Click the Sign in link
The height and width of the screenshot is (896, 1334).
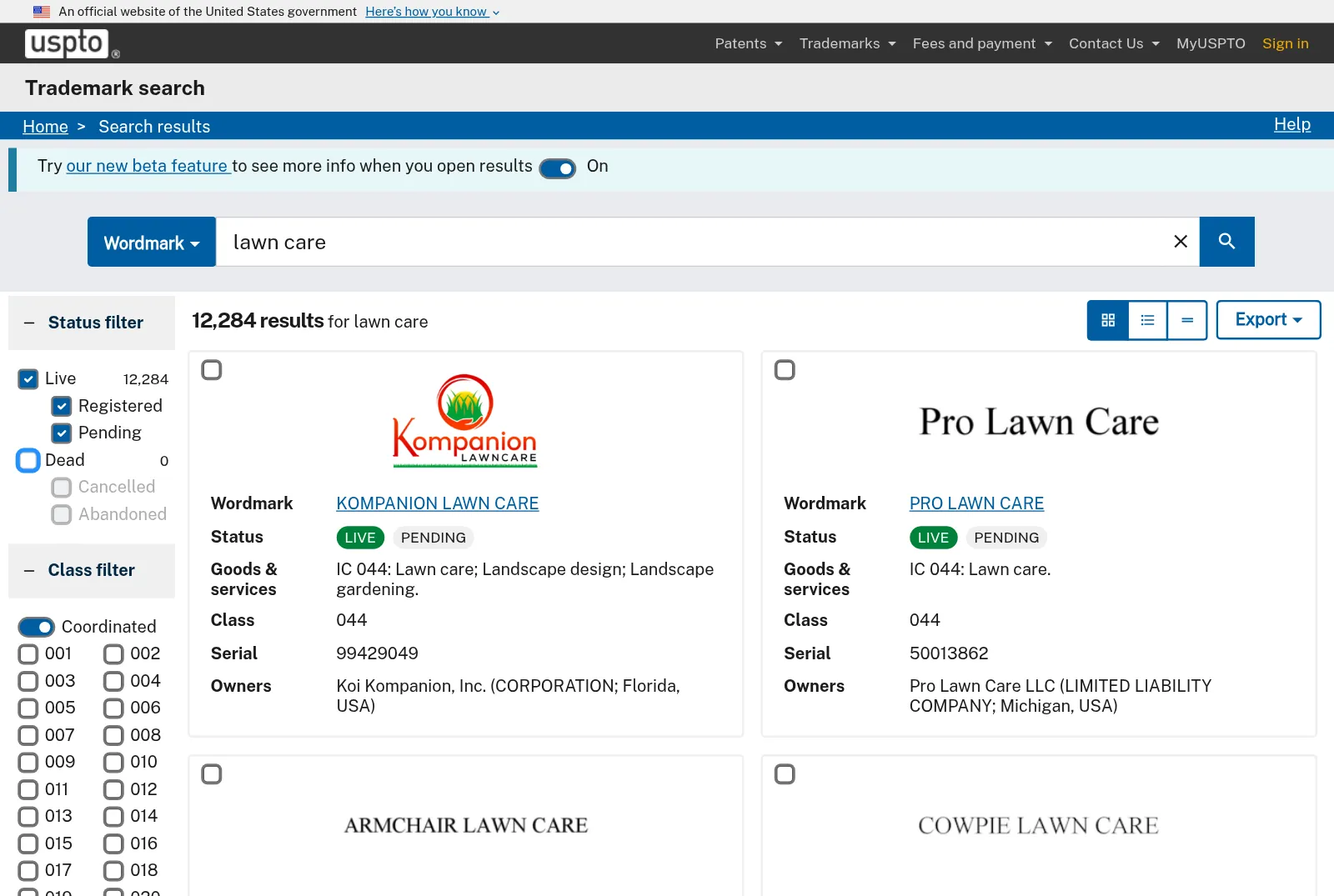coord(1285,43)
